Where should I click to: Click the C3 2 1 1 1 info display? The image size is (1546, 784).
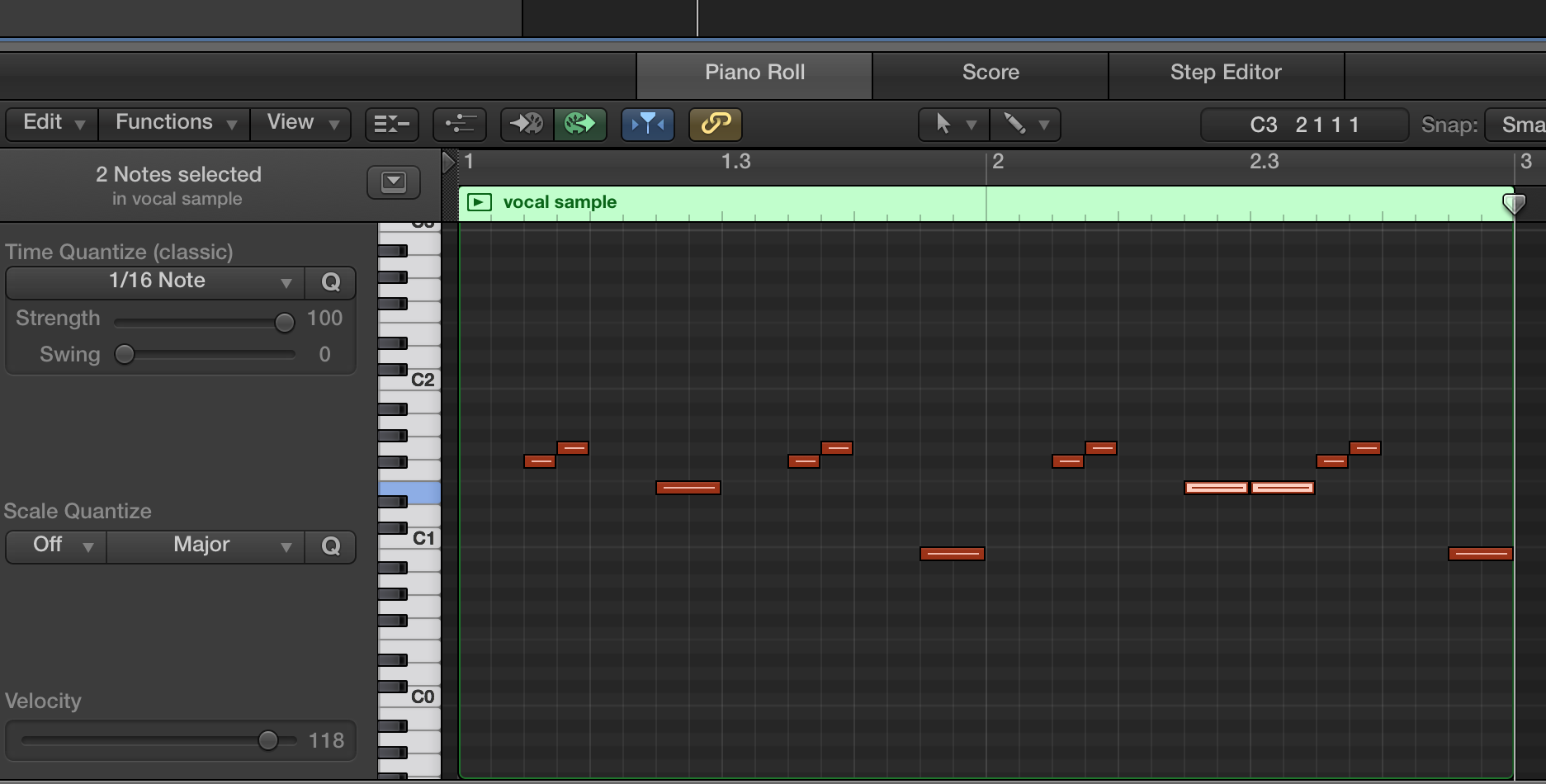pos(1304,125)
